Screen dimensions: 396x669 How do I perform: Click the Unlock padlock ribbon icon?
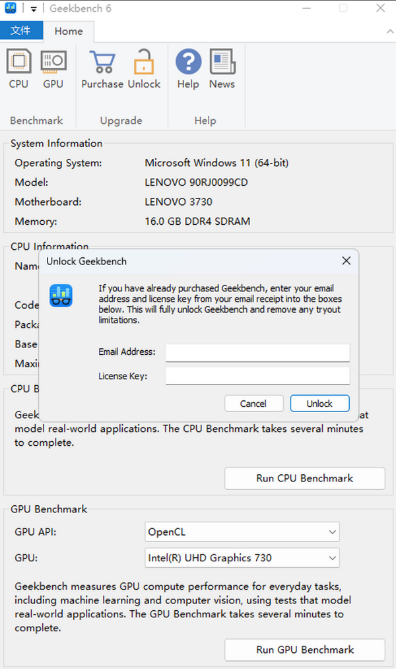click(x=144, y=69)
